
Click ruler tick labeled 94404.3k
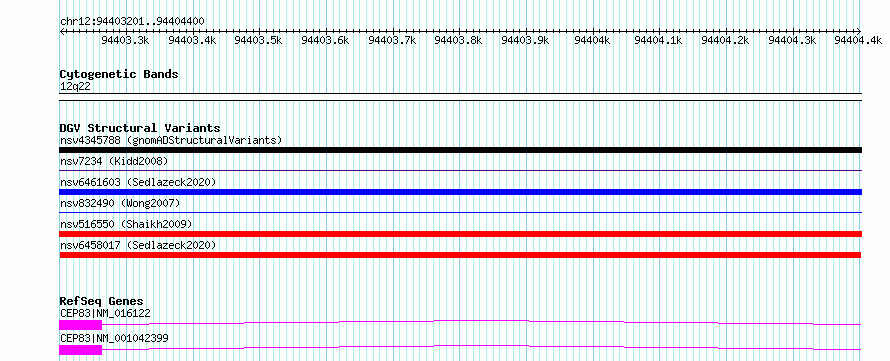[792, 40]
